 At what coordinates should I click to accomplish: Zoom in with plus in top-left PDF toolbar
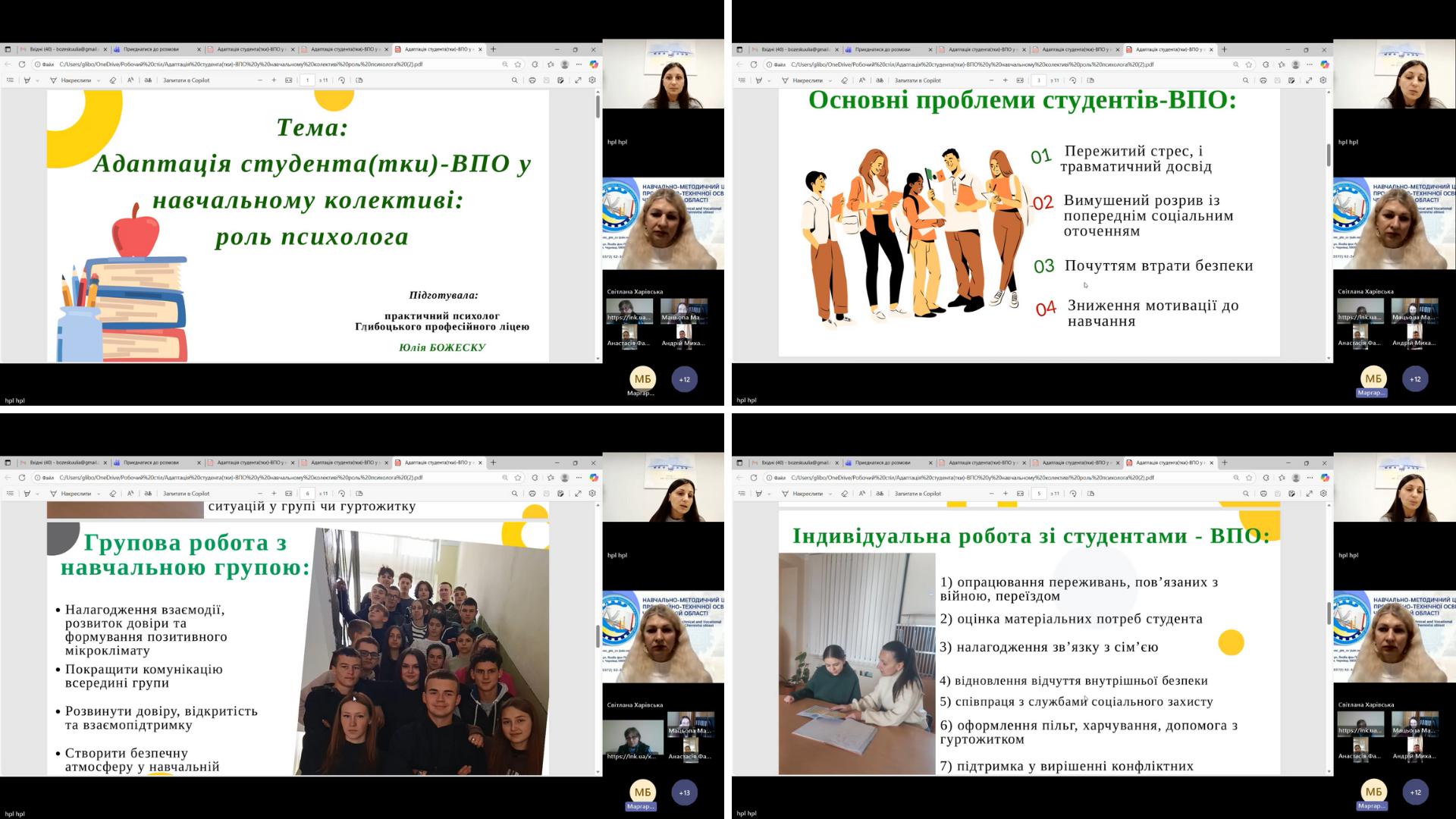coord(274,80)
